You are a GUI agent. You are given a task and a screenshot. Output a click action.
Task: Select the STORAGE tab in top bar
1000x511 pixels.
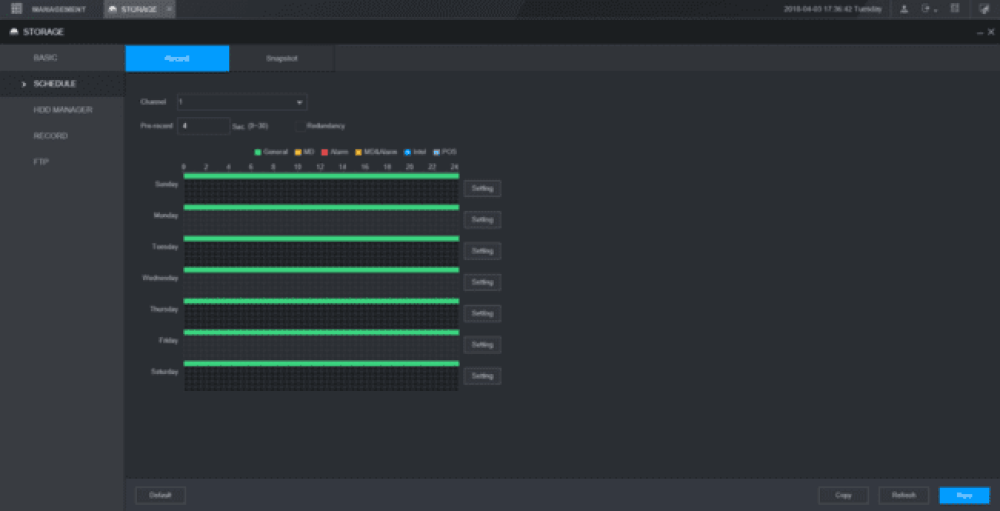click(x=139, y=9)
